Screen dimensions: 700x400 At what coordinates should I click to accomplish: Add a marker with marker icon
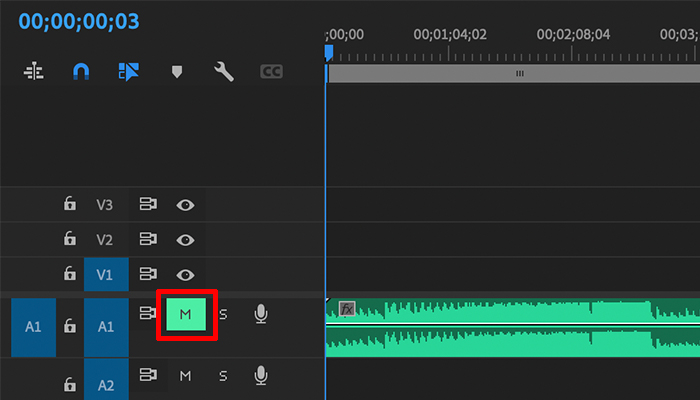click(177, 71)
